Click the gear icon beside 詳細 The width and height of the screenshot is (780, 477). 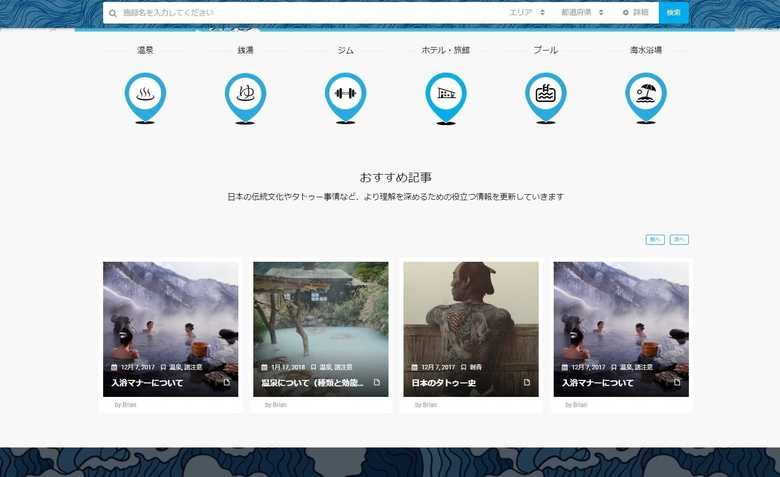click(x=625, y=12)
